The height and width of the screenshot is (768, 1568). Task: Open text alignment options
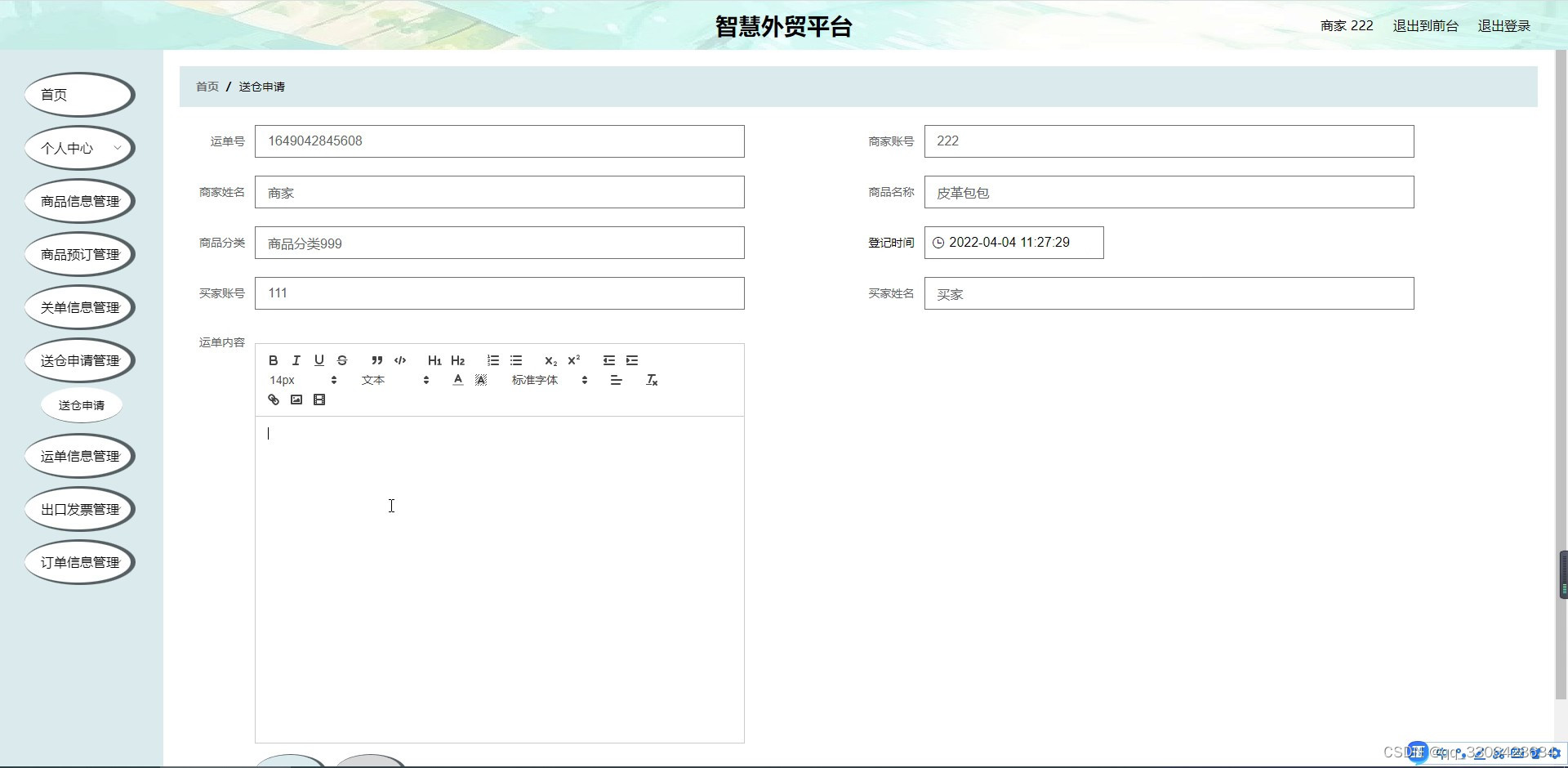pos(616,380)
